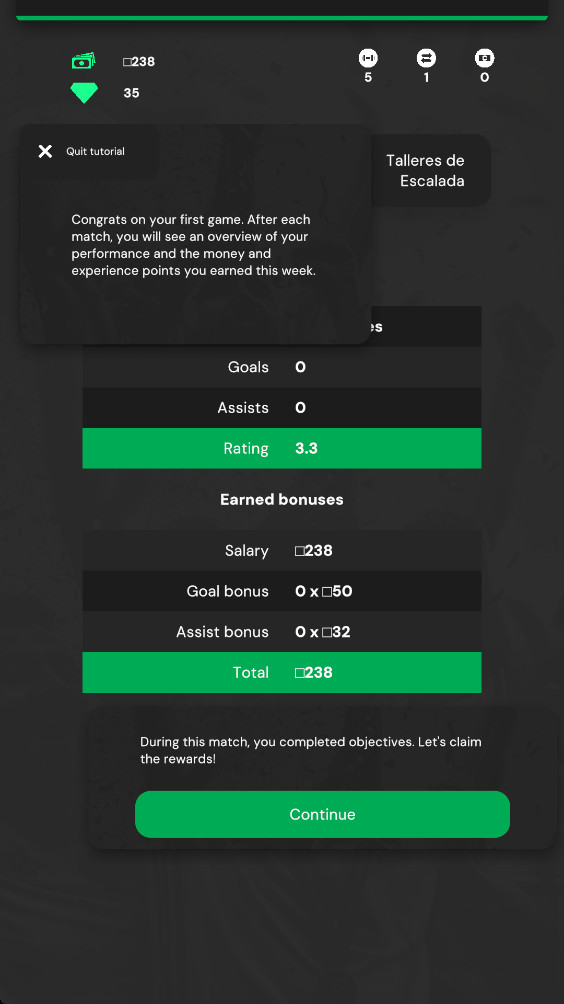Select the Assists stat row

[x=282, y=408]
